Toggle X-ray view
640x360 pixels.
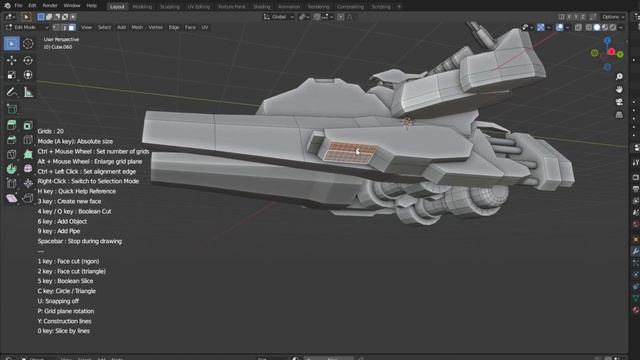click(578, 27)
